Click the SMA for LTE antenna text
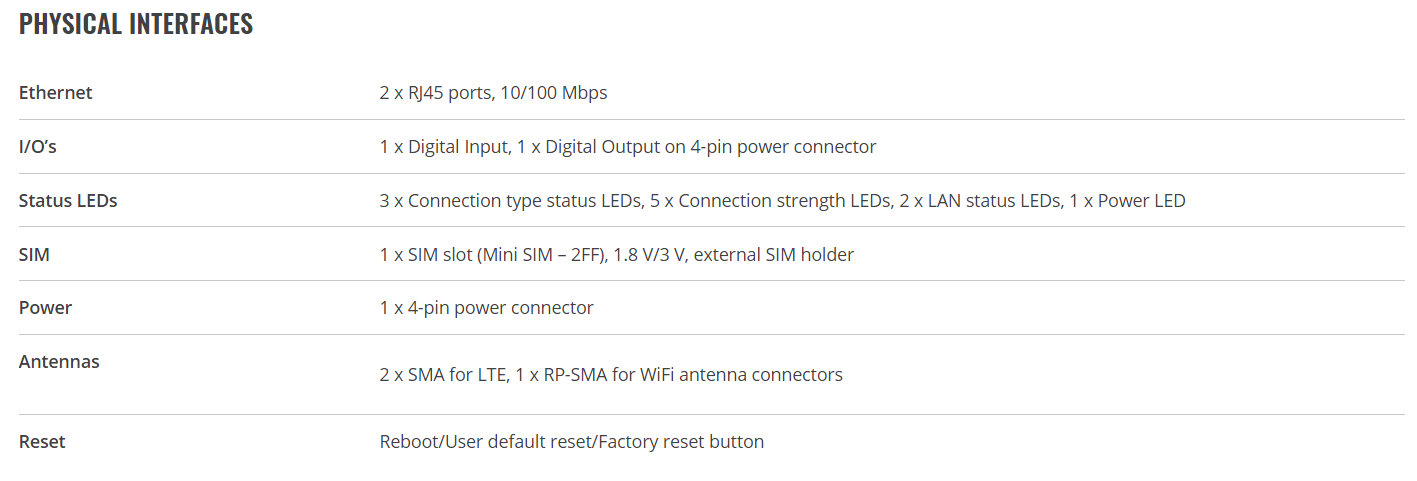This screenshot has height=481, width=1417. click(x=444, y=375)
